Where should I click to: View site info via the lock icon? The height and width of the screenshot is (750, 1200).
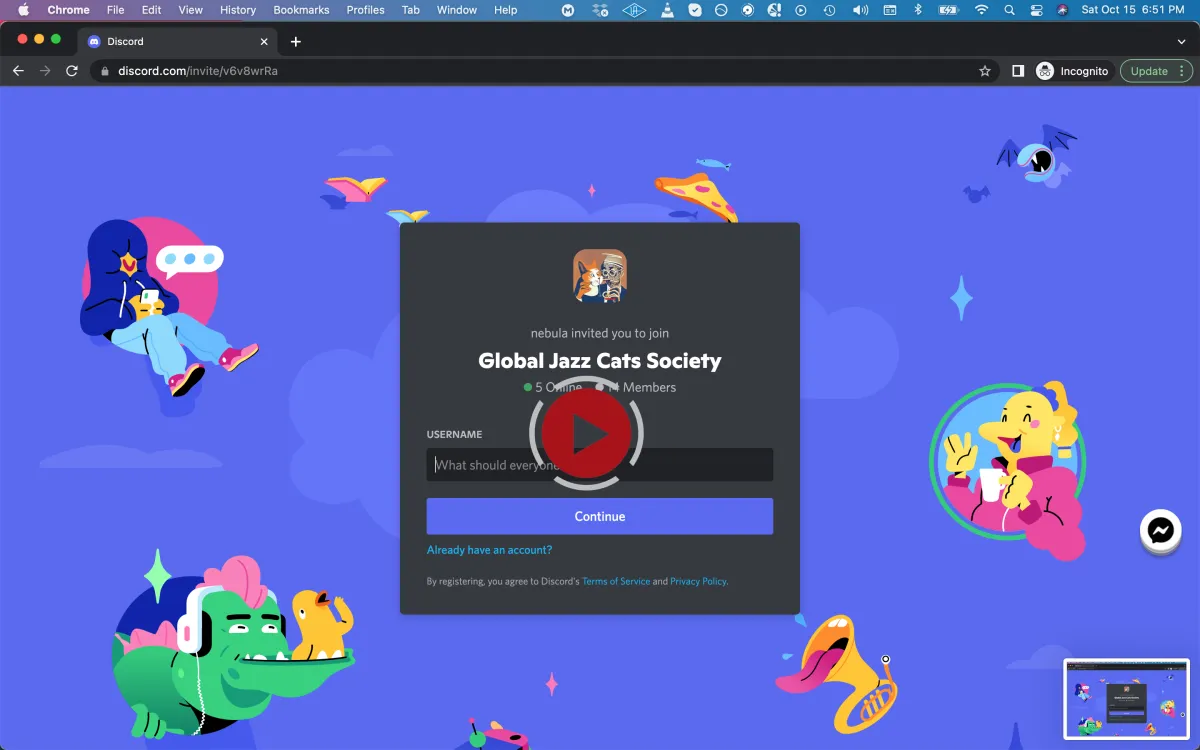105,71
